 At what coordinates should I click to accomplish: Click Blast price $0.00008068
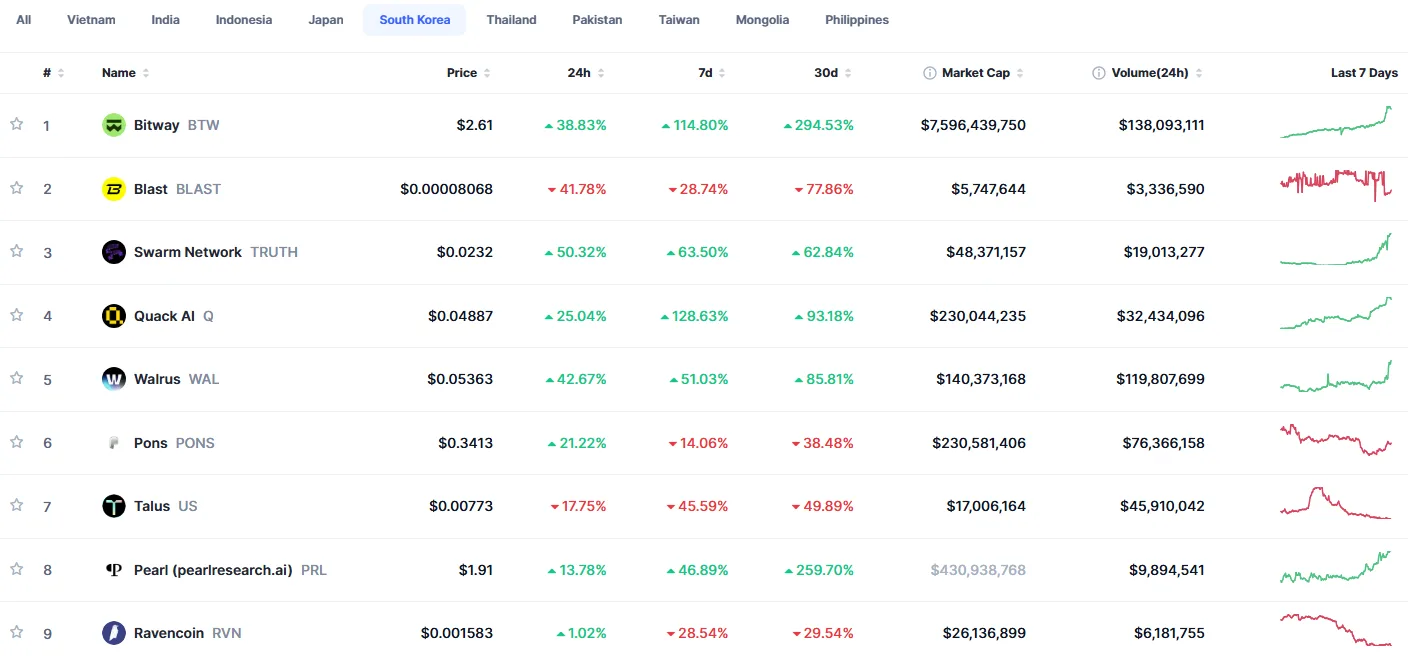click(447, 189)
